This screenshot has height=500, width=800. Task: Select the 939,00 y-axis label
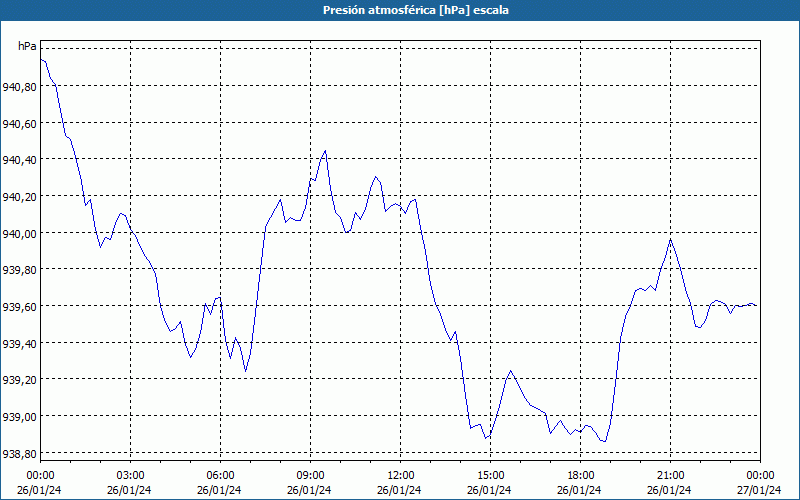click(19, 417)
